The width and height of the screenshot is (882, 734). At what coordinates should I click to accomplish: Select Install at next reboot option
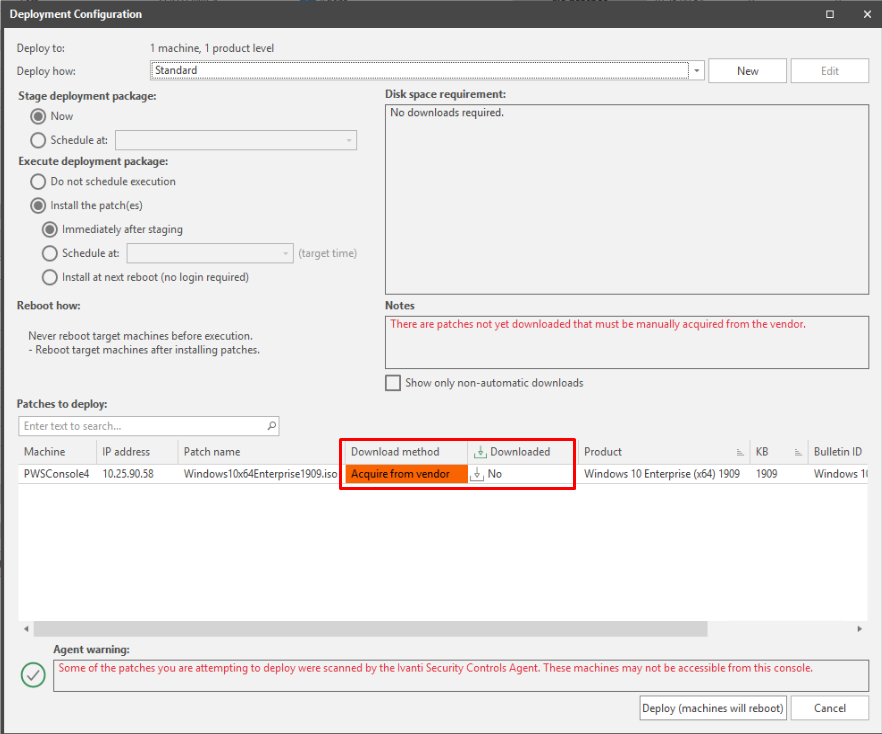coord(50,277)
